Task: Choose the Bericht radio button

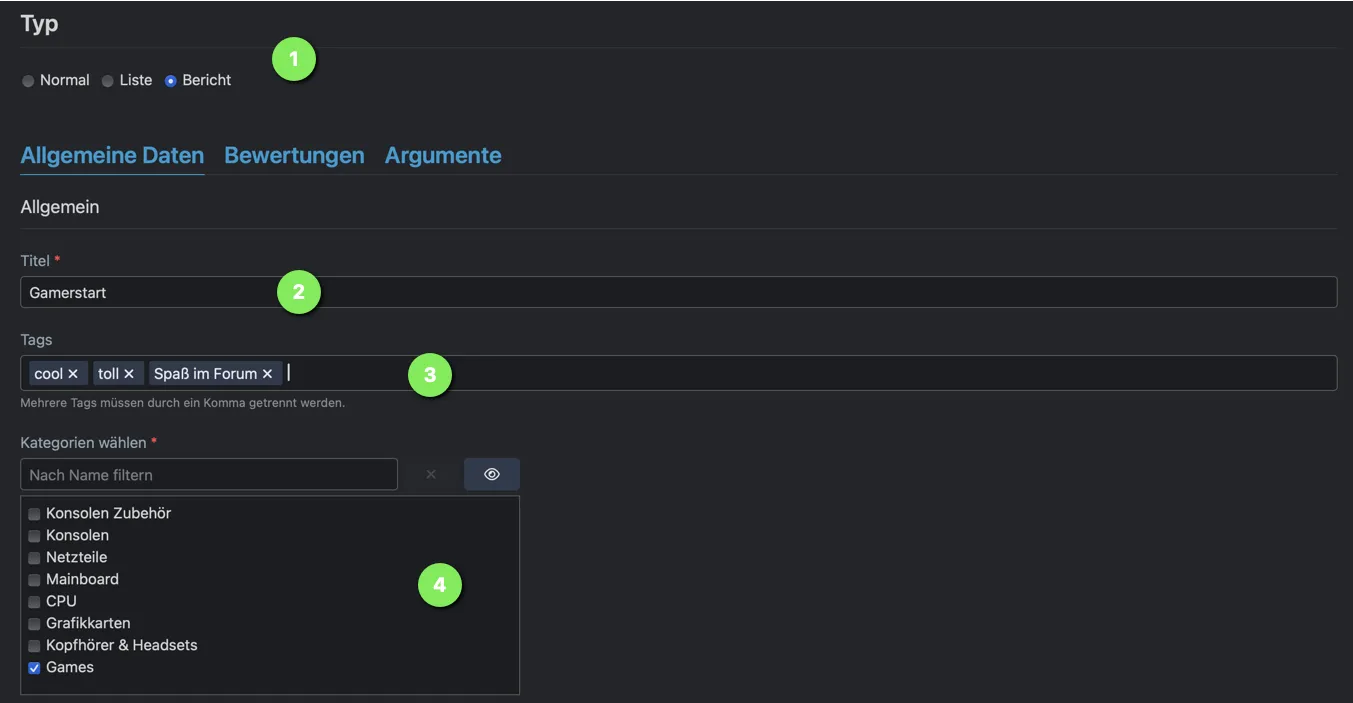Action: (x=171, y=81)
